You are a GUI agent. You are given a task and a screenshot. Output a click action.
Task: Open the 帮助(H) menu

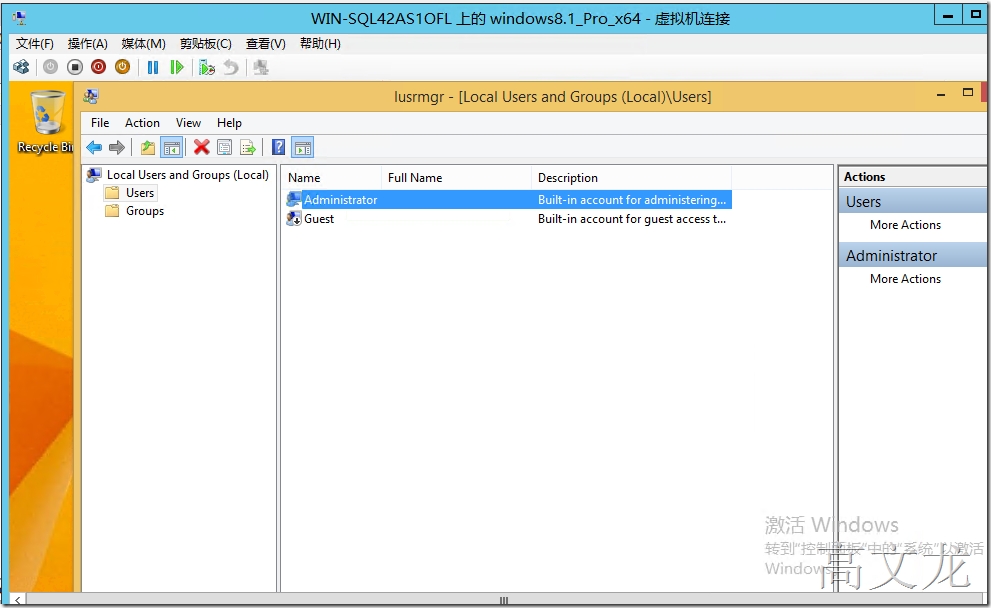tap(320, 44)
